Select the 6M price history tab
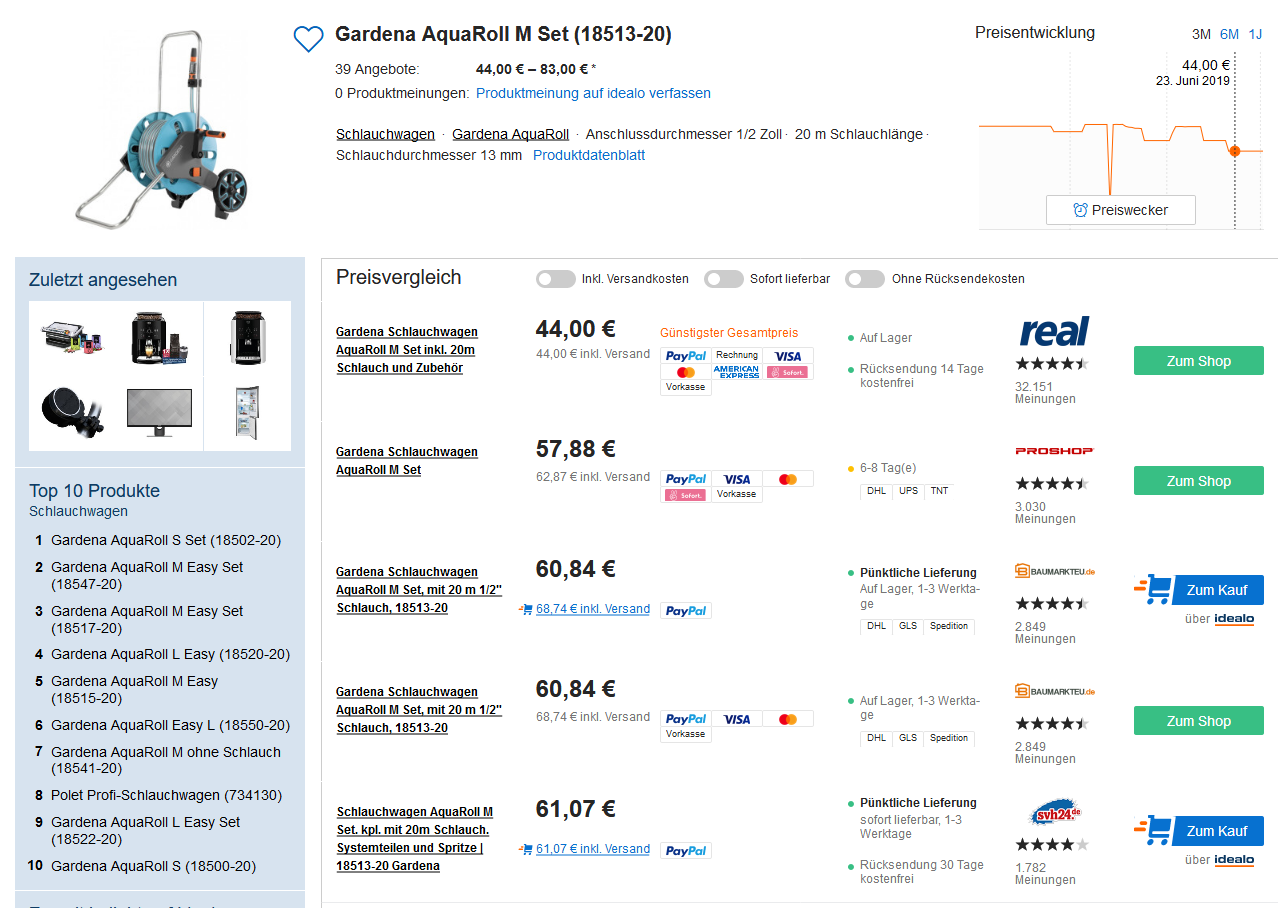The width and height of the screenshot is (1278, 908). pos(1229,34)
